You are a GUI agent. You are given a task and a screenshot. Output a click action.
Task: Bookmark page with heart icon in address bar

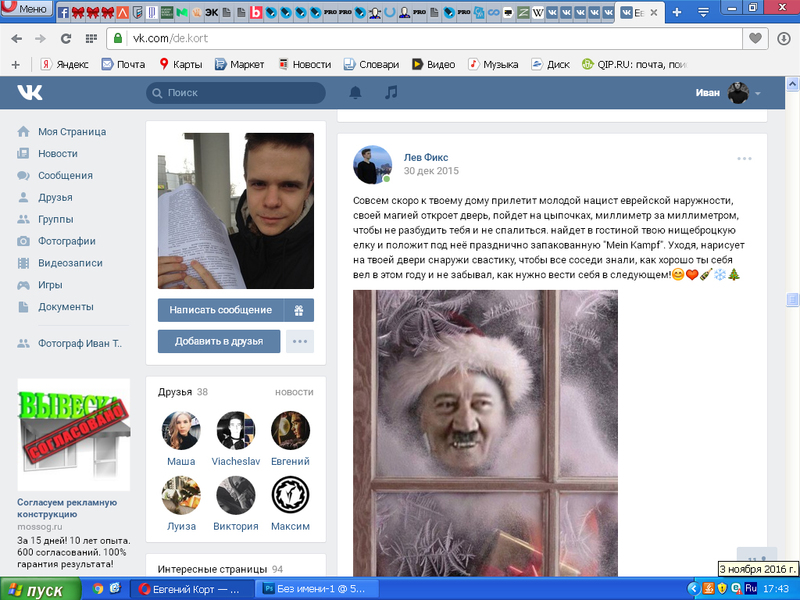[755, 38]
